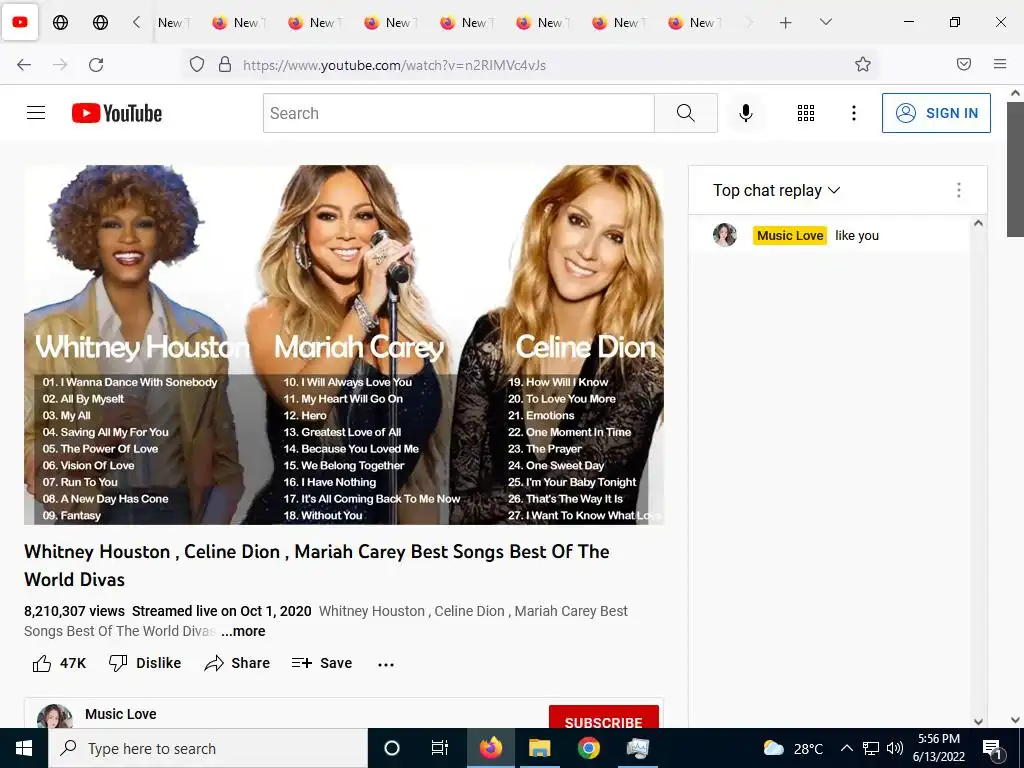The image size is (1024, 768).
Task: Switch to the second pinned globe tab
Action: [60, 22]
